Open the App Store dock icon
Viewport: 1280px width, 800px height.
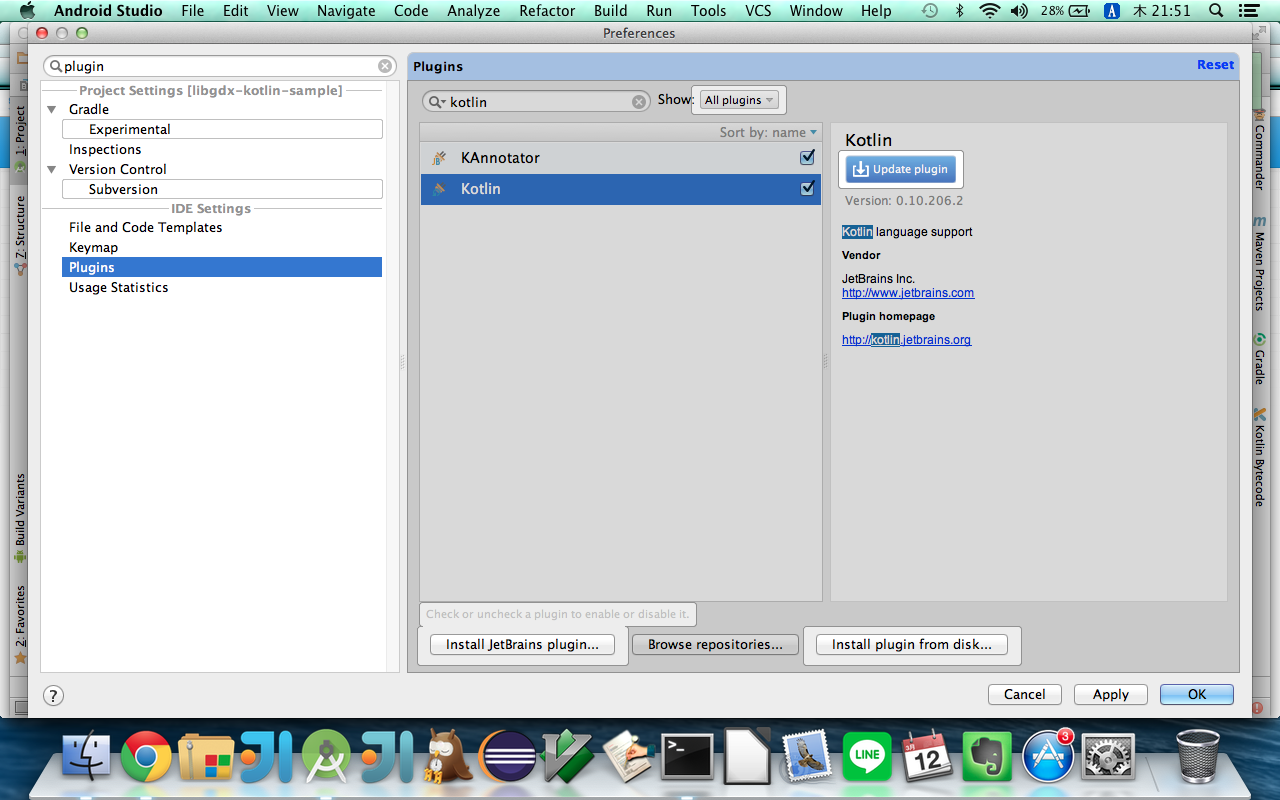1047,756
